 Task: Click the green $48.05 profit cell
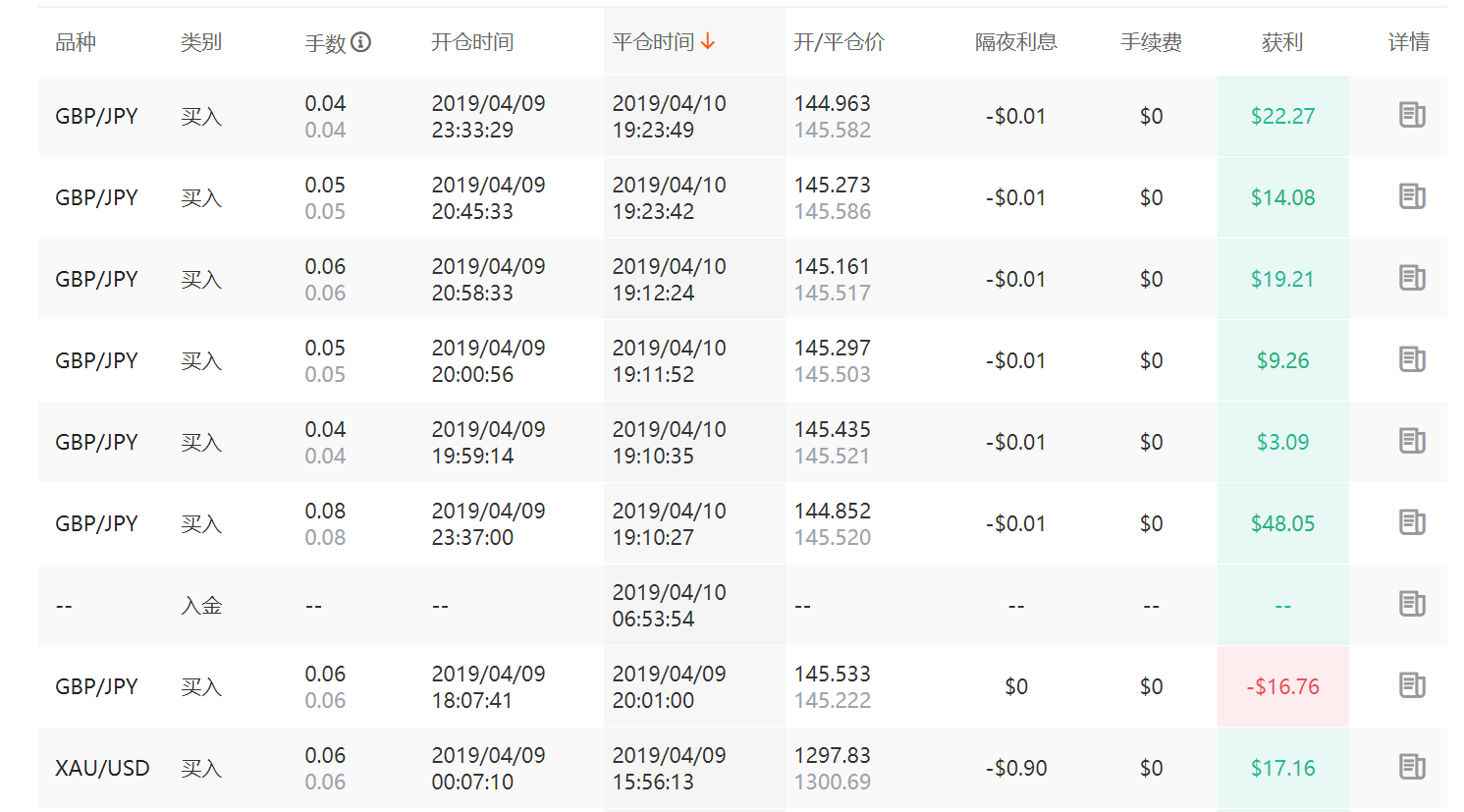(x=1282, y=523)
